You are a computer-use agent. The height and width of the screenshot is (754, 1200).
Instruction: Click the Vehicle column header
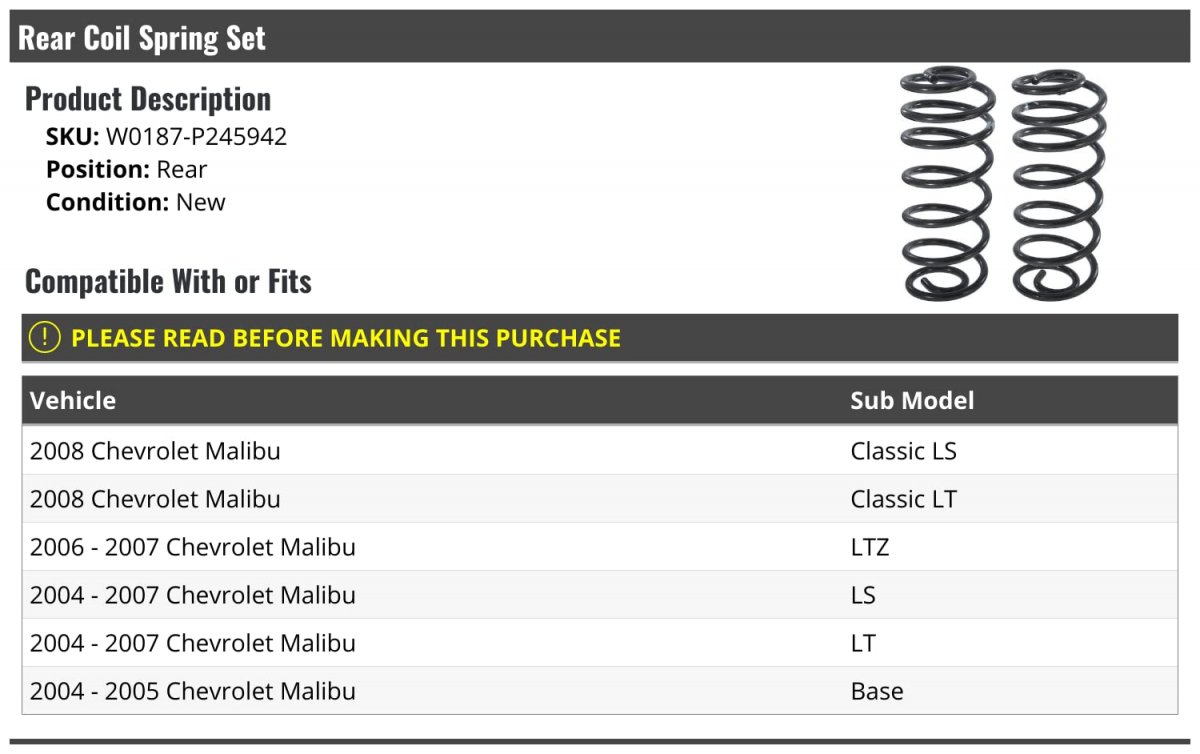[73, 400]
